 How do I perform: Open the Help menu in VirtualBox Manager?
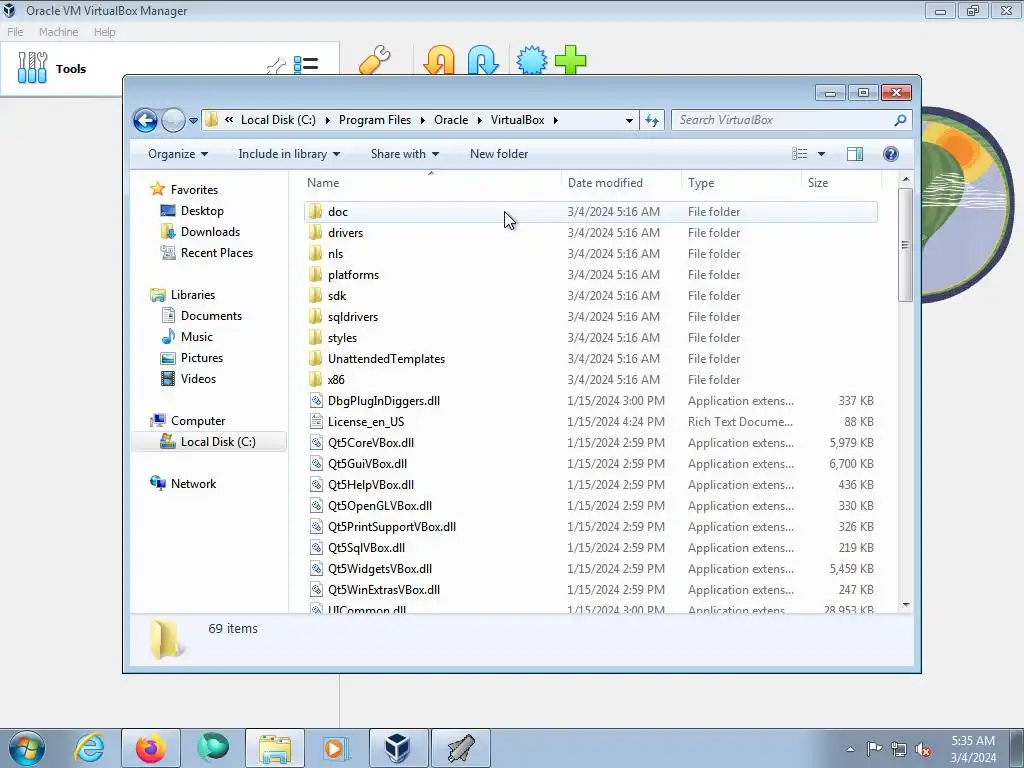click(x=104, y=32)
